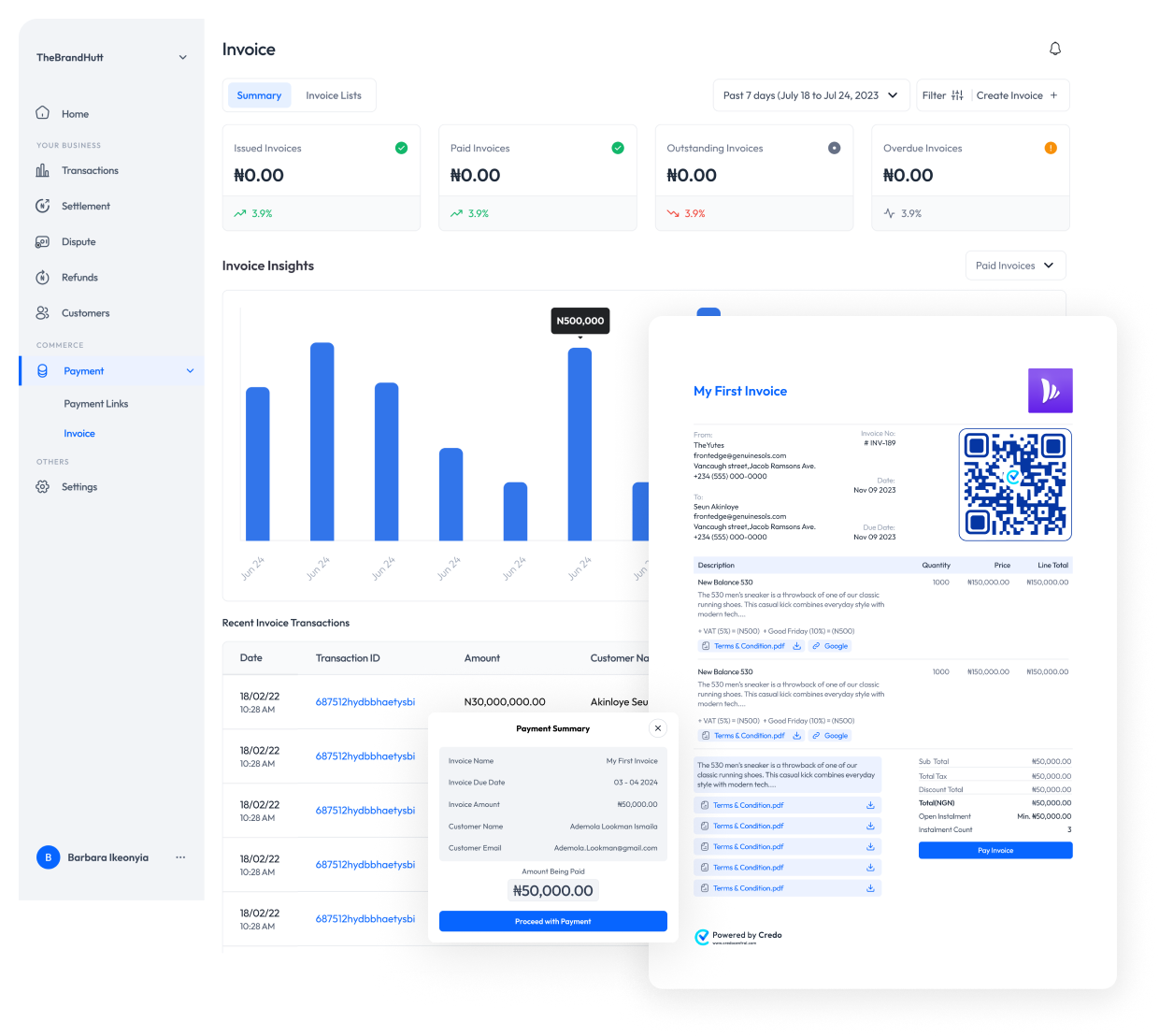
Task: Click the Min. ₦50,000.00 Open Instalment value
Action: pyautogui.click(x=1044, y=816)
